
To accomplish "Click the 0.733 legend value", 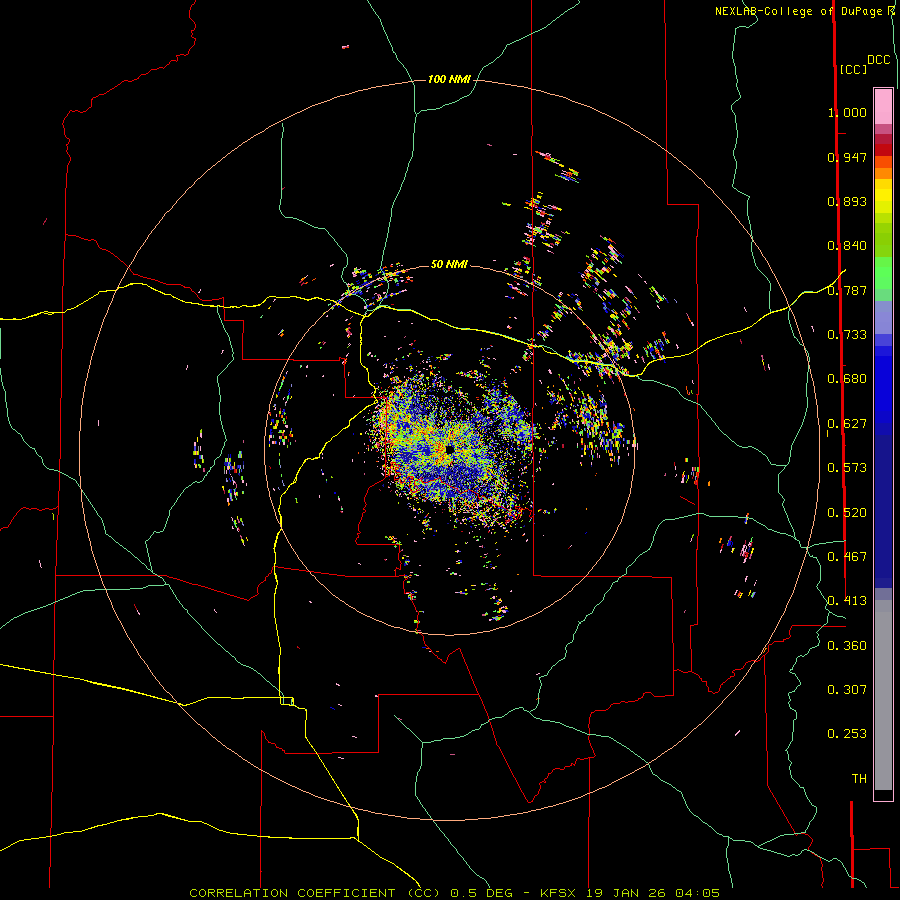I will click(x=847, y=335).
